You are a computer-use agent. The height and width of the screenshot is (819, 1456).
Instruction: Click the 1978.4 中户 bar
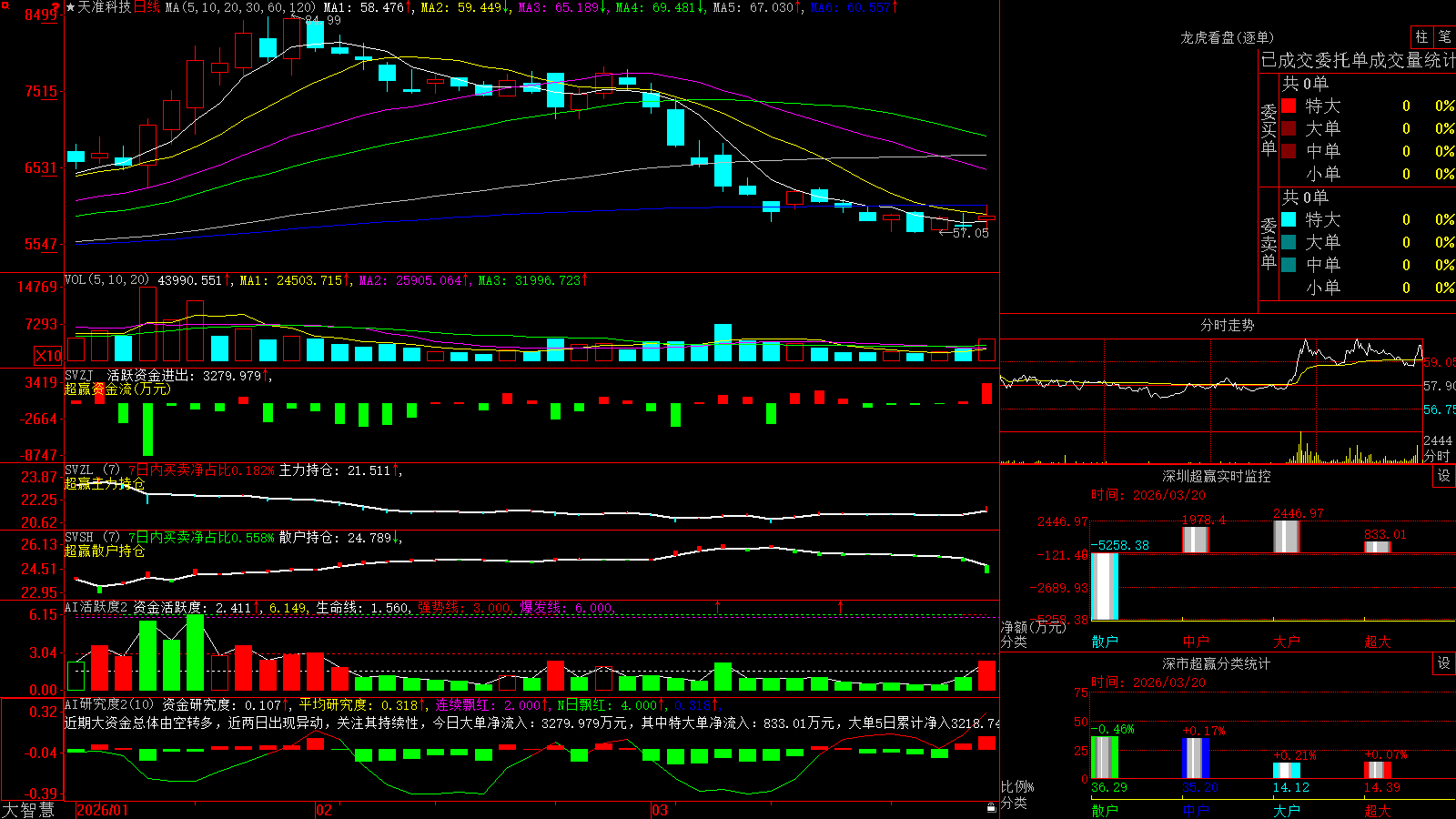pyautogui.click(x=1196, y=539)
